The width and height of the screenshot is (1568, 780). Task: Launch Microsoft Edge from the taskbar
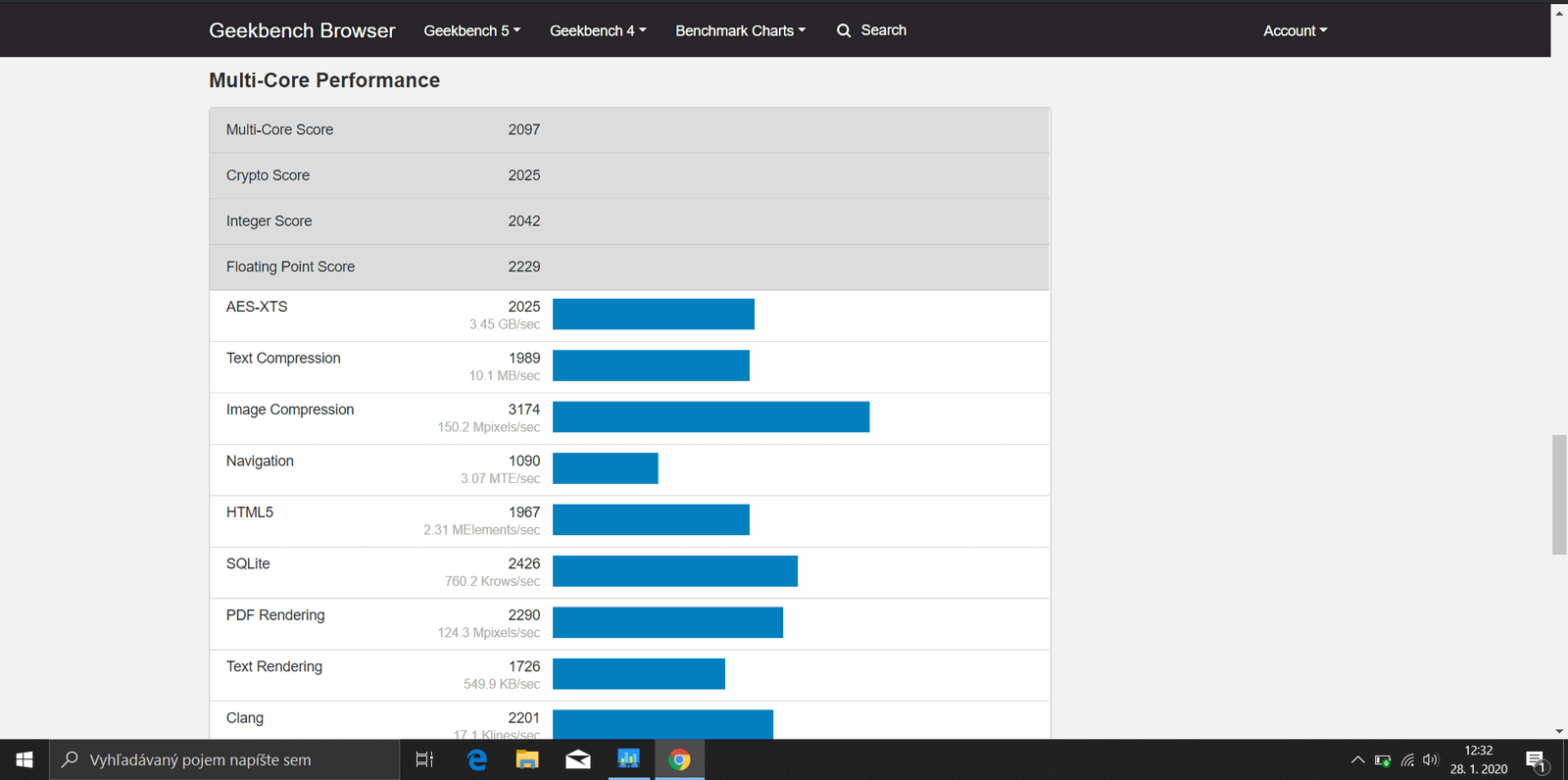(x=477, y=759)
